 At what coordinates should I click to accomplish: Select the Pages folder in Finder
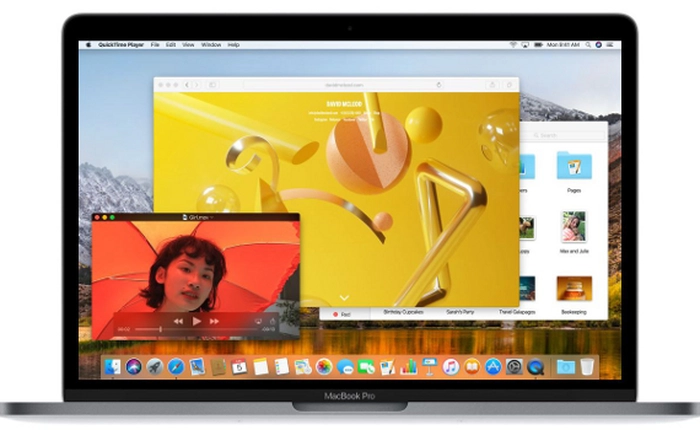tap(574, 166)
